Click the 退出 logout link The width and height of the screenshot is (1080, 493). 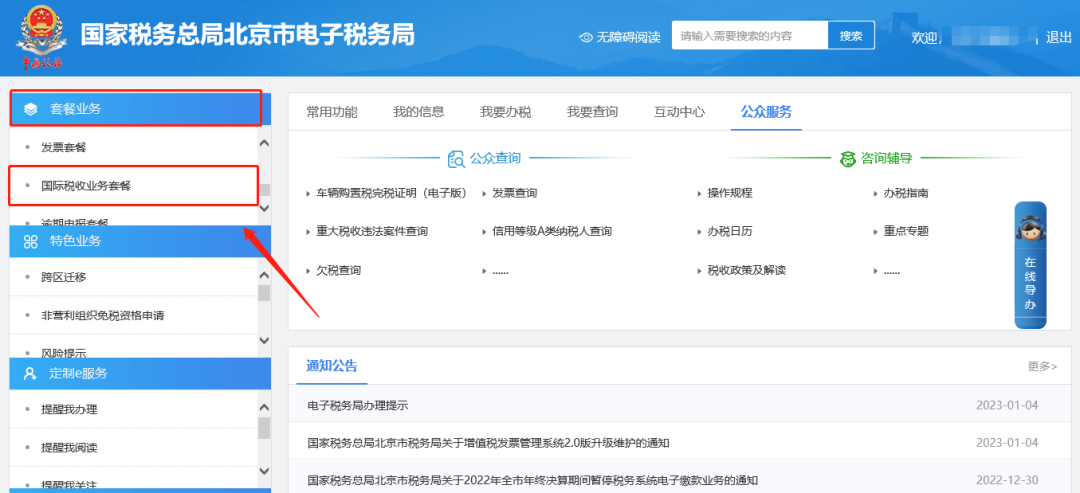(1058, 37)
